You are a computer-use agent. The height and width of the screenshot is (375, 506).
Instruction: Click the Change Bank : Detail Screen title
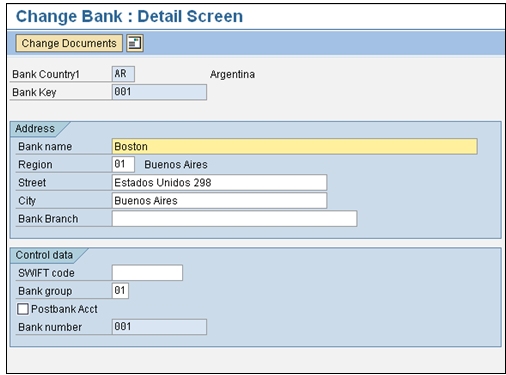click(129, 17)
